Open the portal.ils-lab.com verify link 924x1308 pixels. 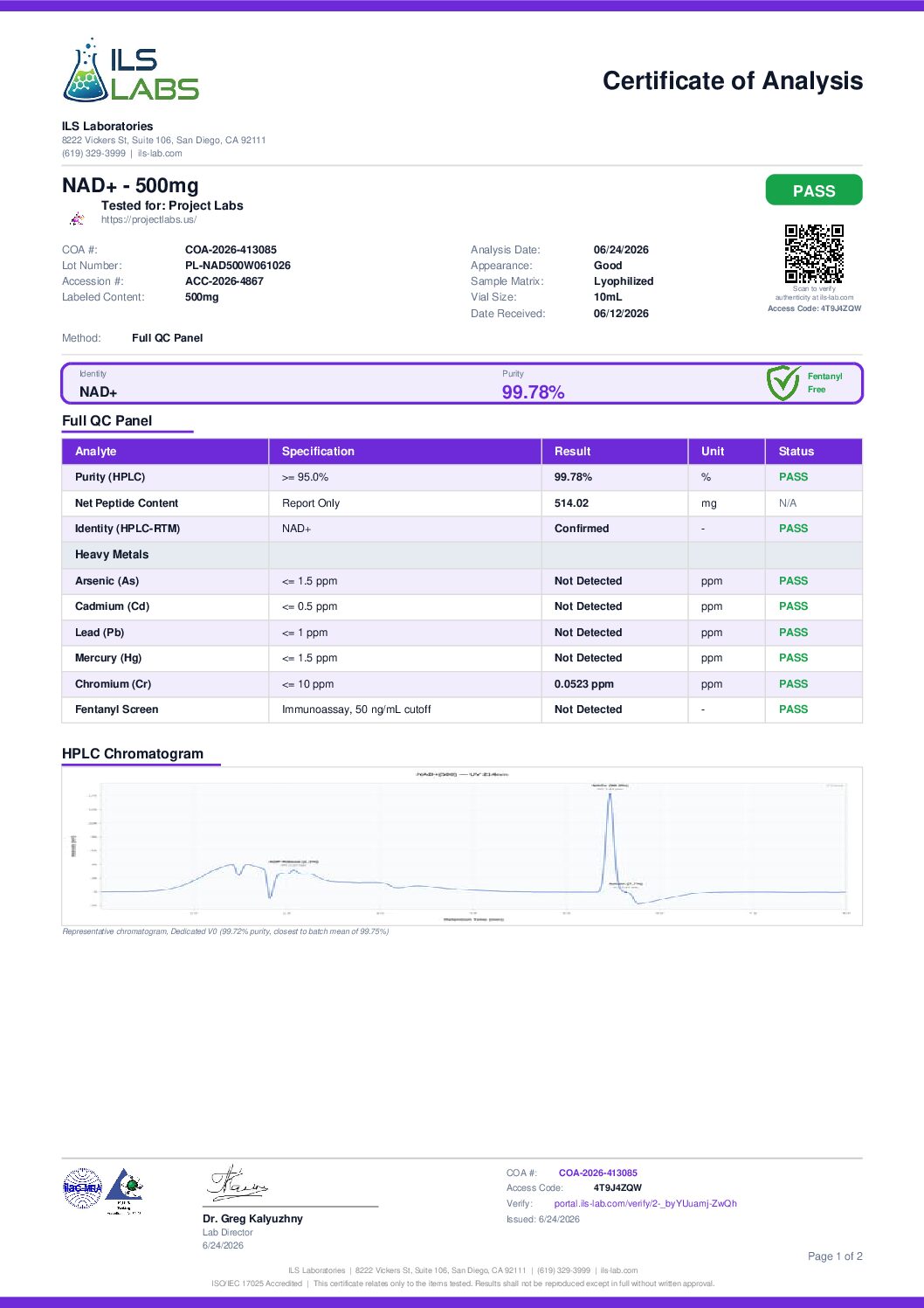tap(645, 1204)
